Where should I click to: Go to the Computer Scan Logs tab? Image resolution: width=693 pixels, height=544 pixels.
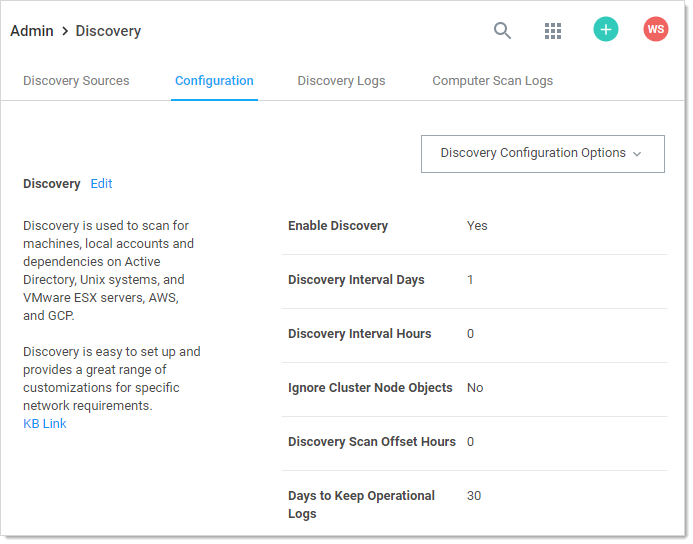[x=492, y=81]
